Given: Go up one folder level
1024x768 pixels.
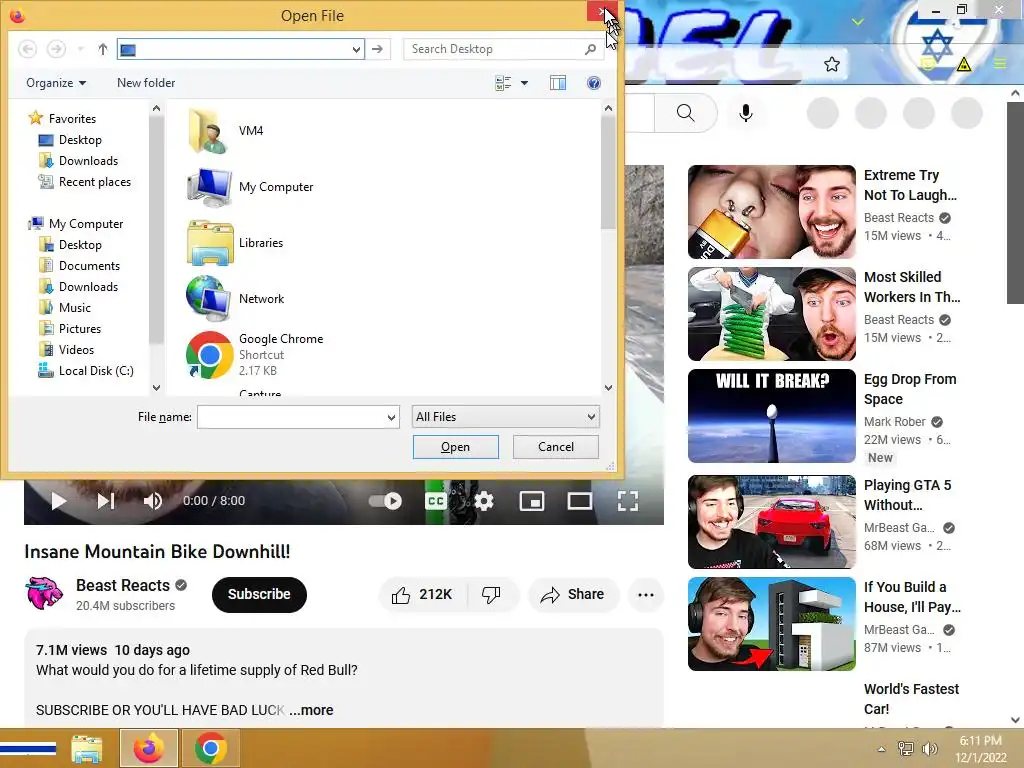Looking at the screenshot, I should click(103, 49).
